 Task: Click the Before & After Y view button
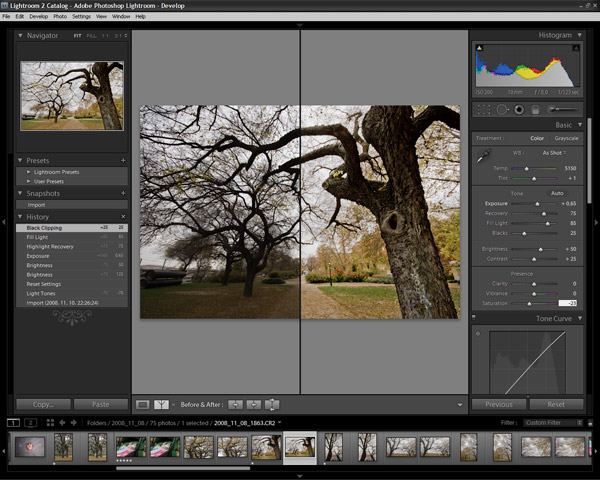(161, 405)
